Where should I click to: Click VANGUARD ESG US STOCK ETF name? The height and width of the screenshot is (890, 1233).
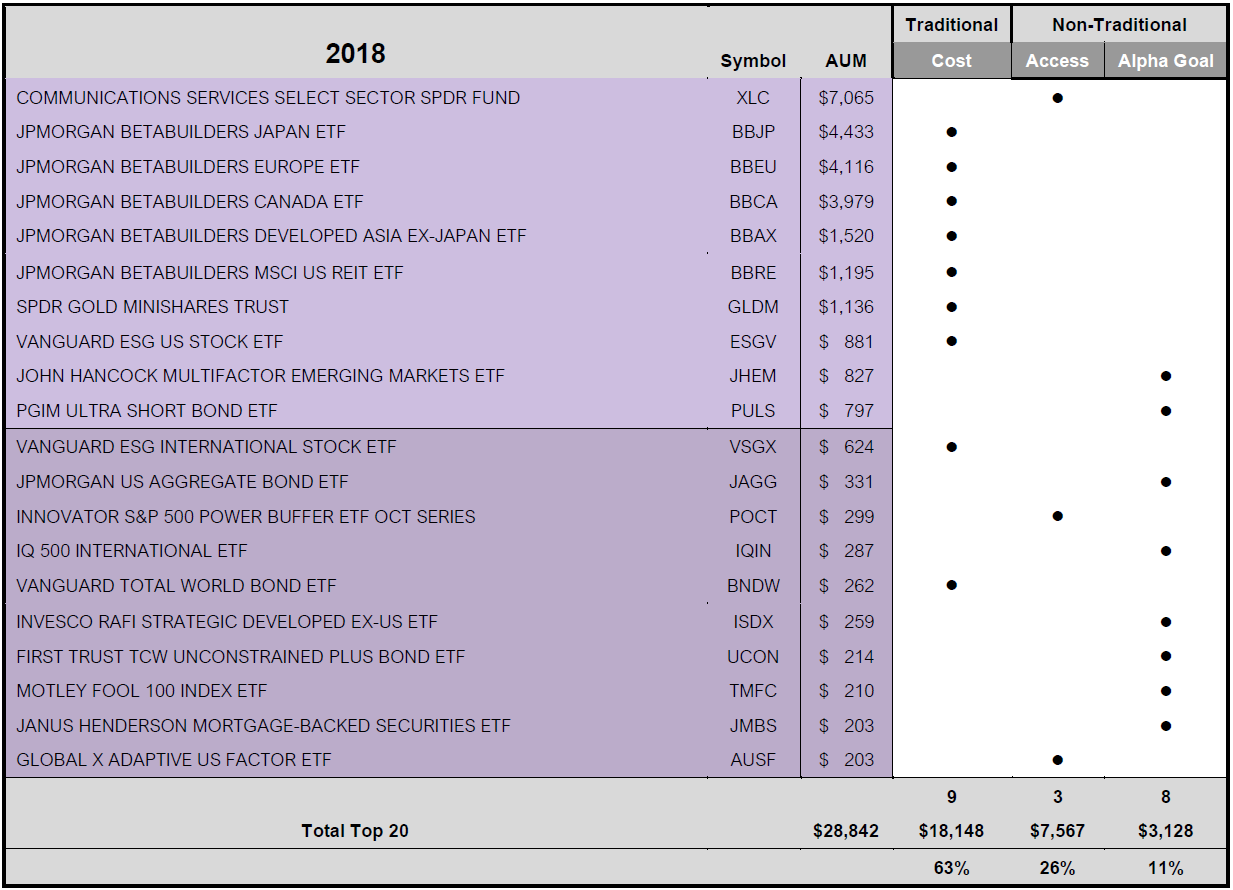150,342
